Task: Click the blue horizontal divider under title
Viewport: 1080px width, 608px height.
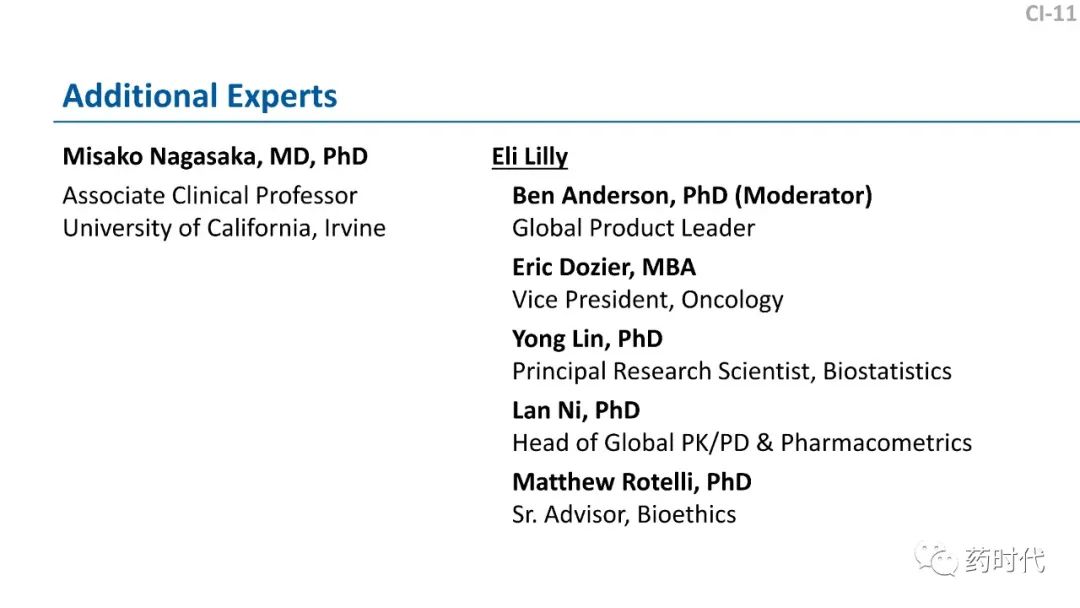Action: tap(566, 122)
